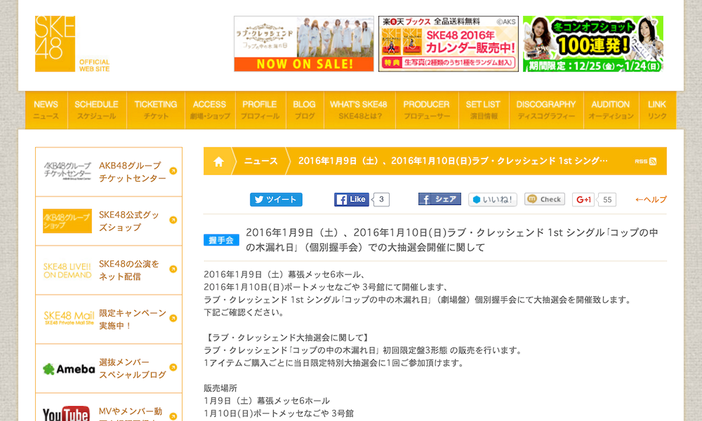The width and height of the screenshot is (702, 421).
Task: Click the Google +1 button
Action: click(583, 199)
